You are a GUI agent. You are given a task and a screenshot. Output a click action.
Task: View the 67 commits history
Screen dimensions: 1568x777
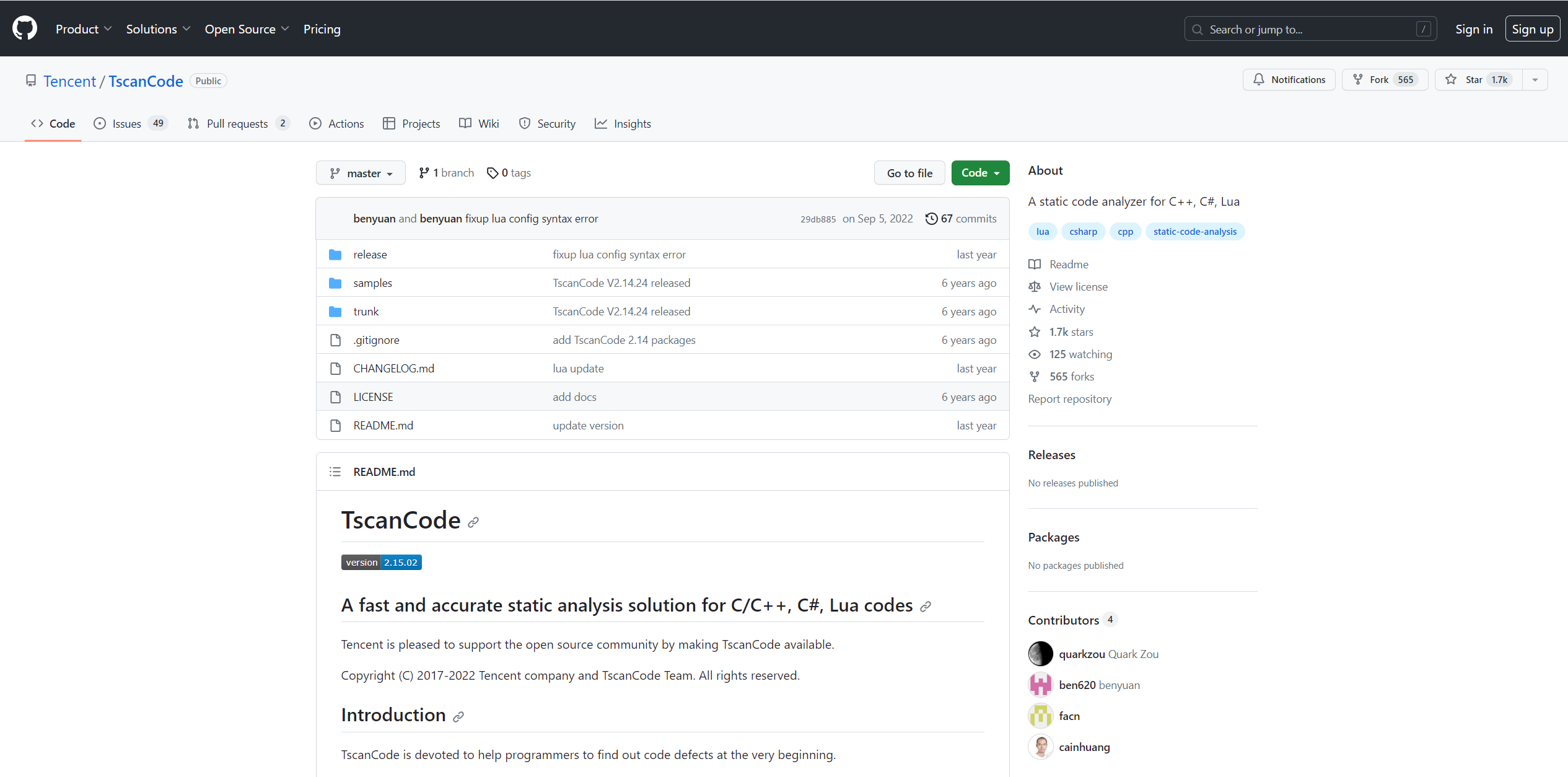961,219
